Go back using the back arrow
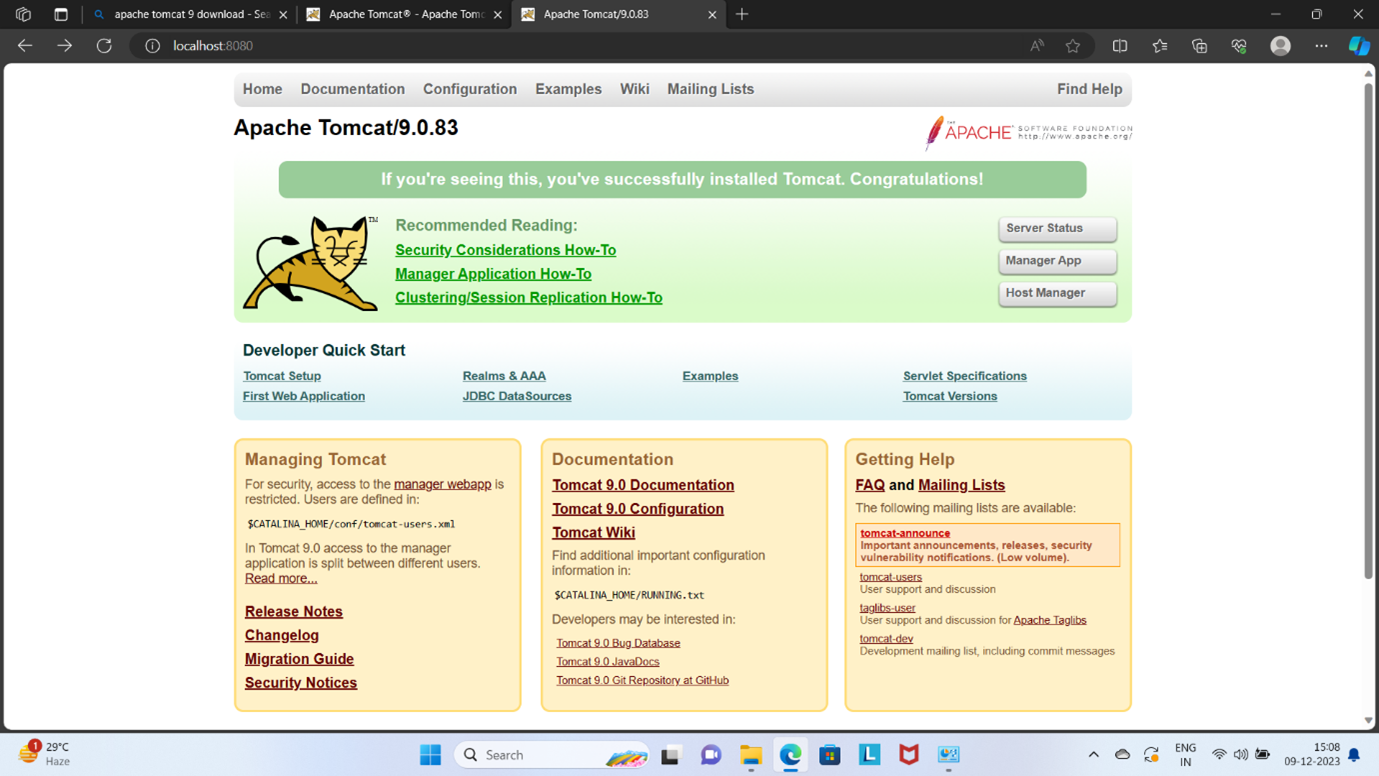The height and width of the screenshot is (776, 1379). pos(25,46)
